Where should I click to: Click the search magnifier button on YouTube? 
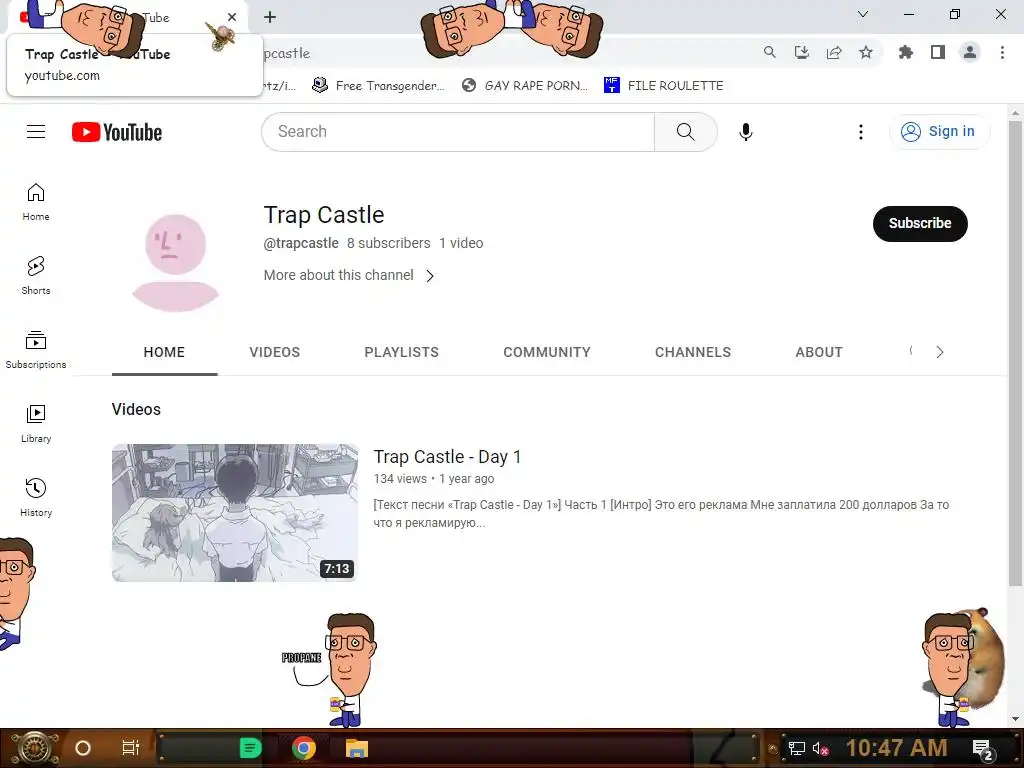(686, 132)
